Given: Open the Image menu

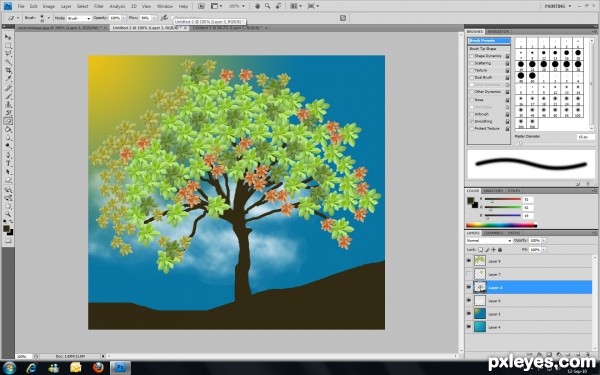Looking at the screenshot, I should (49, 7).
